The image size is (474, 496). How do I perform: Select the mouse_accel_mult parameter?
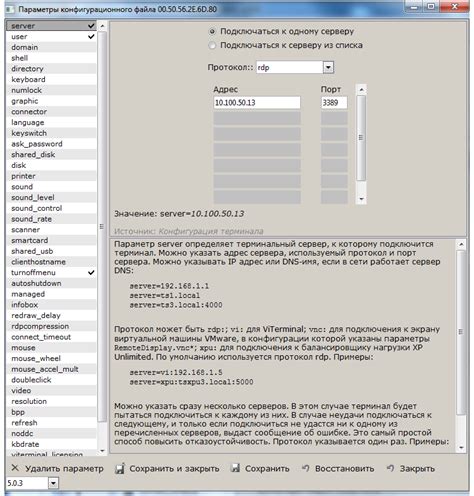coord(52,369)
